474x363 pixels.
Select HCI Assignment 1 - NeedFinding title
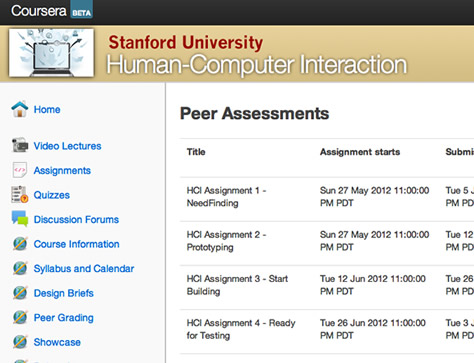[226, 197]
